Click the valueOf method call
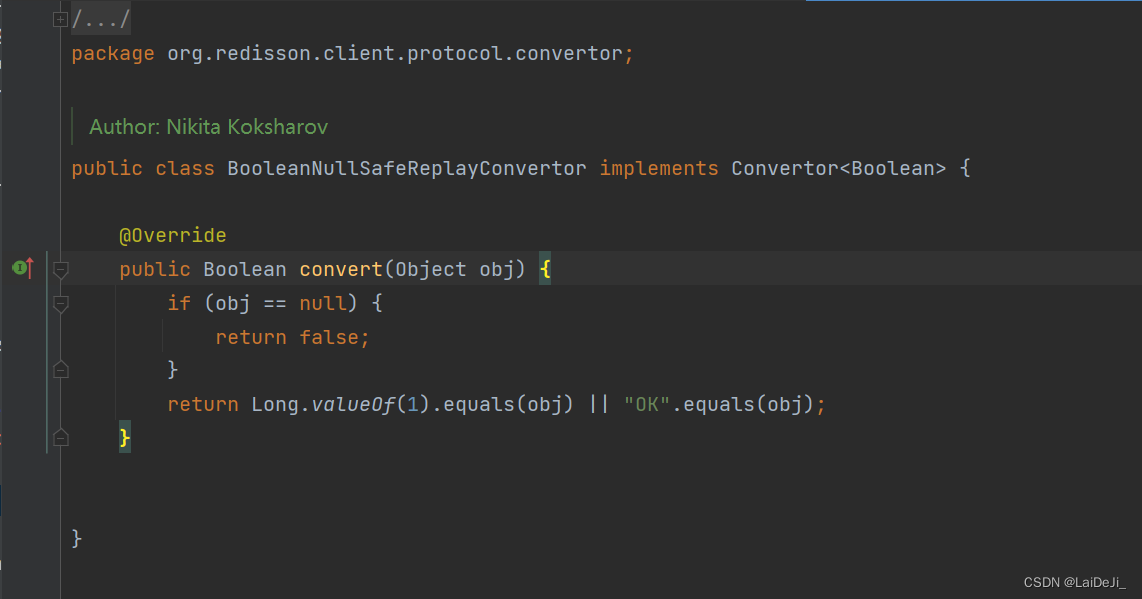Image resolution: width=1142 pixels, height=599 pixels. [x=354, y=404]
